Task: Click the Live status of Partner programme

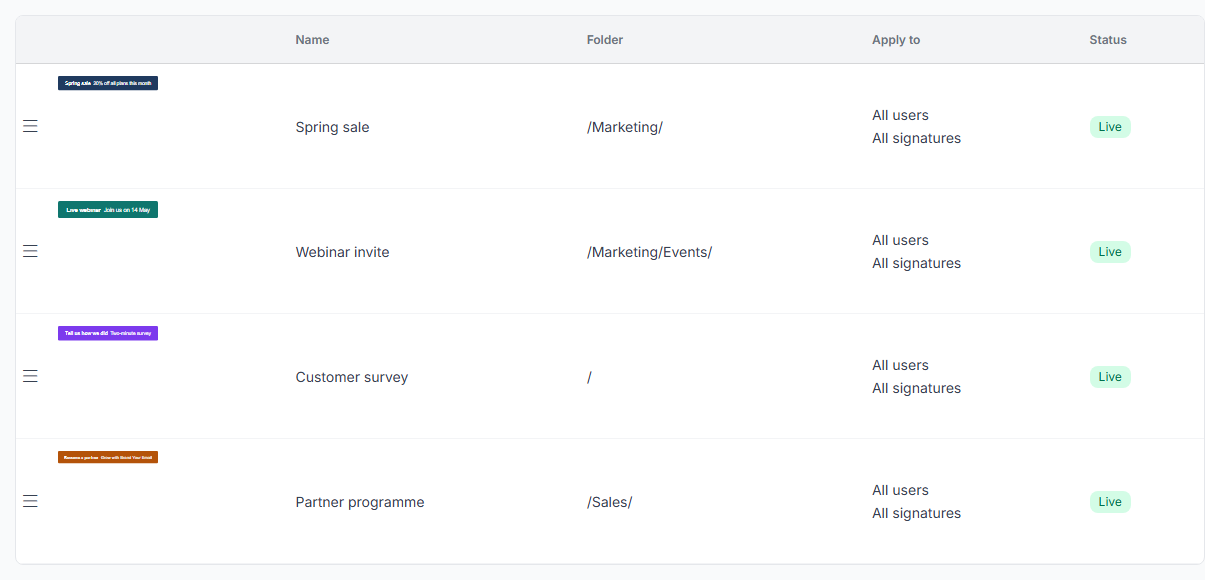Action: 1110,502
